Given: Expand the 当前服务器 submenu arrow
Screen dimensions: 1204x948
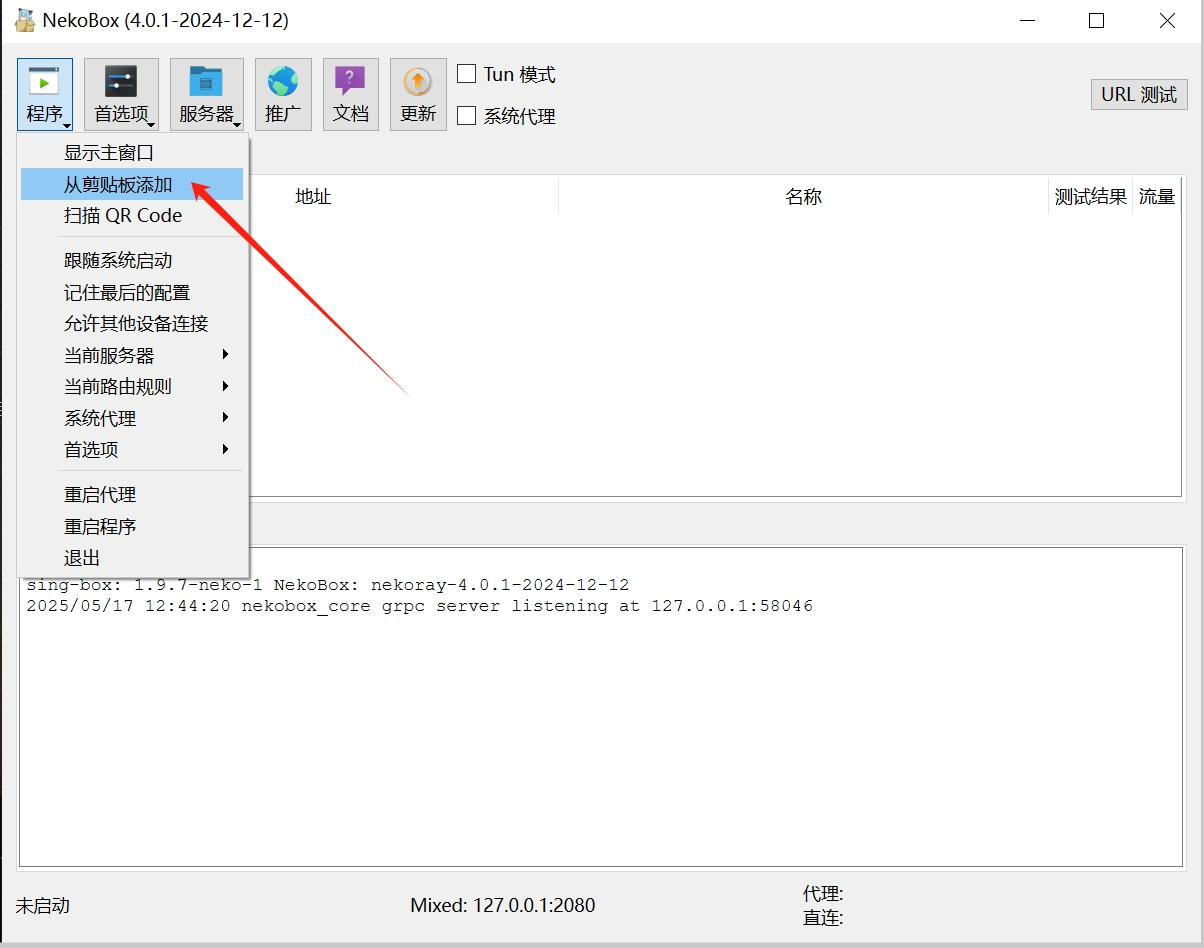Looking at the screenshot, I should [x=226, y=355].
